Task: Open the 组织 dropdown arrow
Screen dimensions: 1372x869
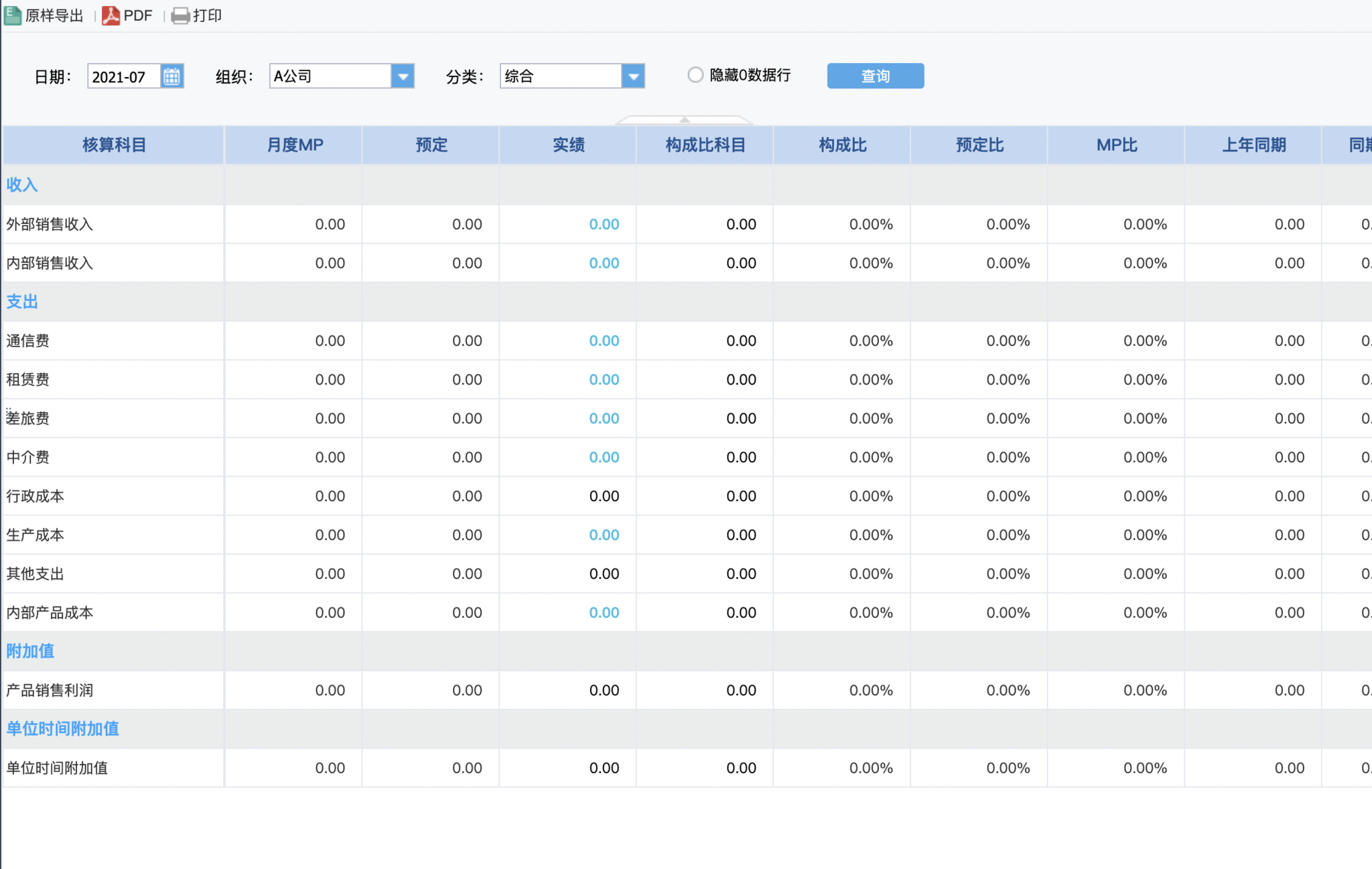Action: point(403,76)
